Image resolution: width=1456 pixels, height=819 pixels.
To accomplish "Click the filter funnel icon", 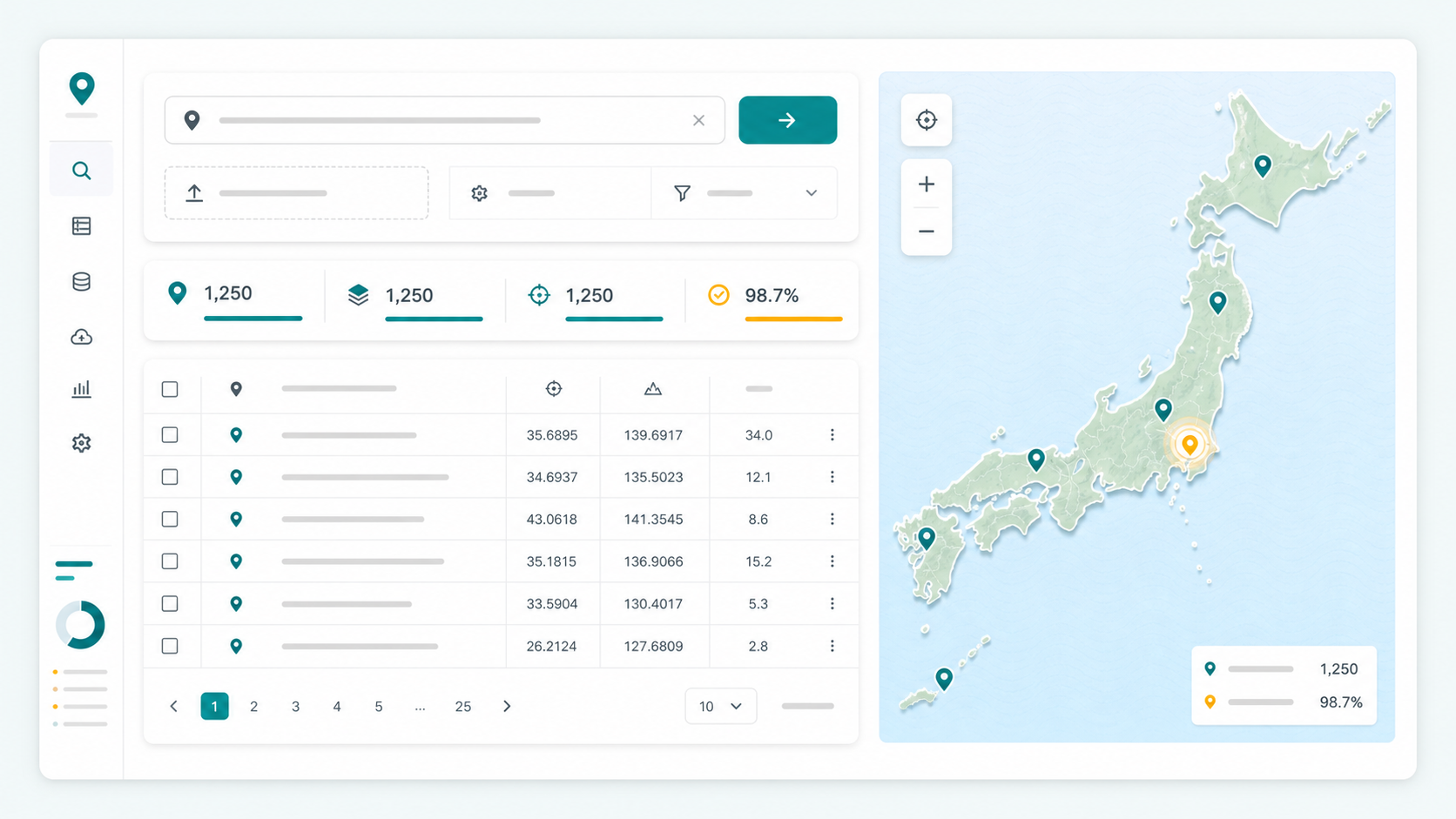I will pos(683,193).
